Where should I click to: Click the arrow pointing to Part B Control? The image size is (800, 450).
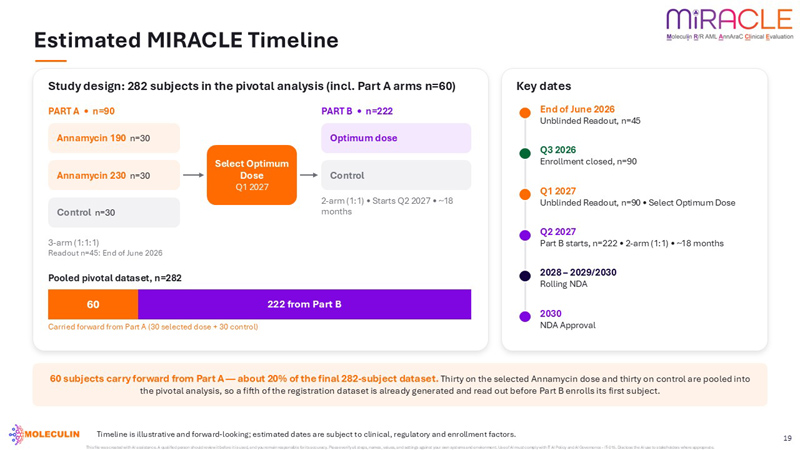click(309, 175)
